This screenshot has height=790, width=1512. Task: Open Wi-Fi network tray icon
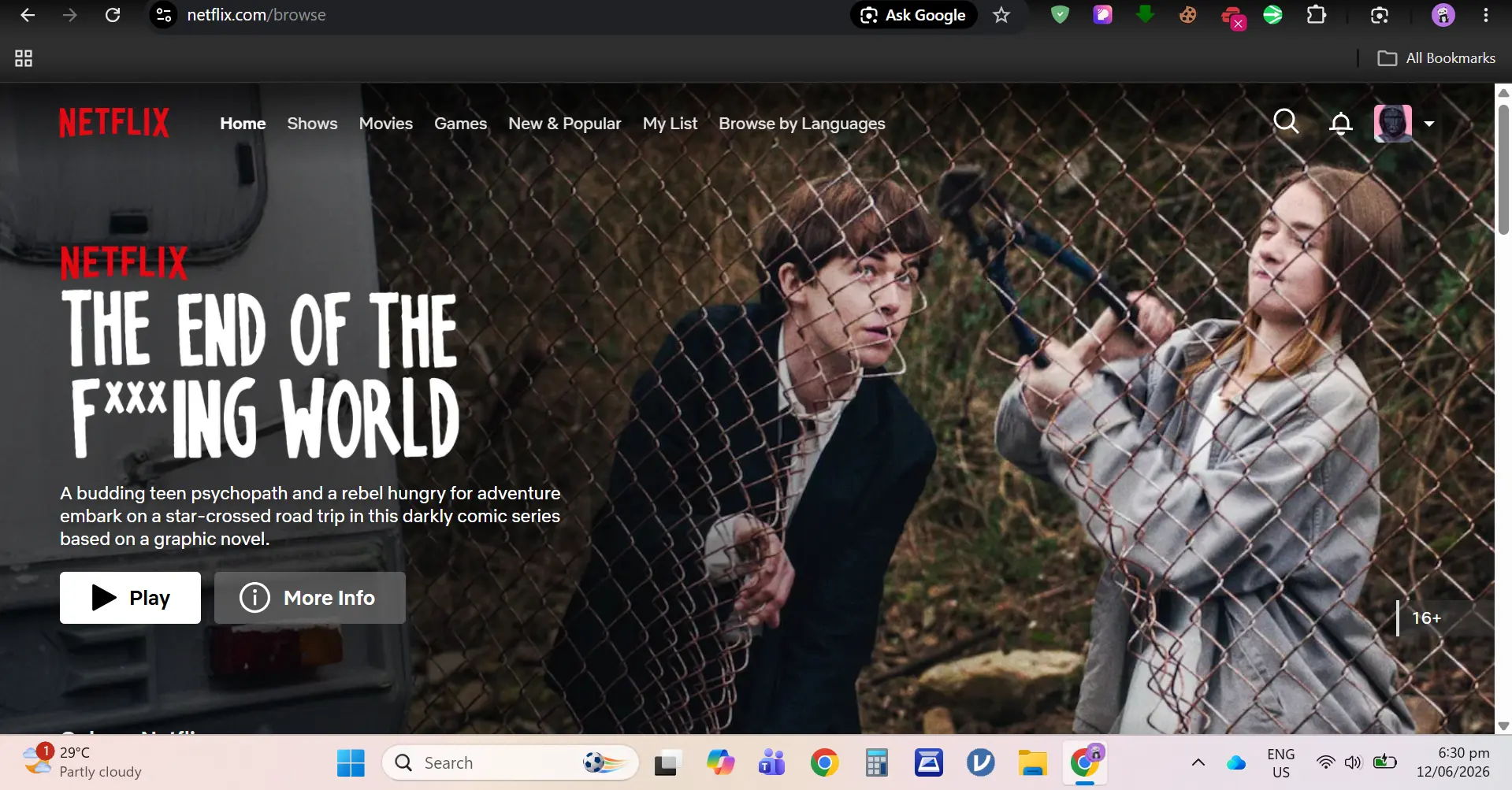pyautogui.click(x=1326, y=762)
